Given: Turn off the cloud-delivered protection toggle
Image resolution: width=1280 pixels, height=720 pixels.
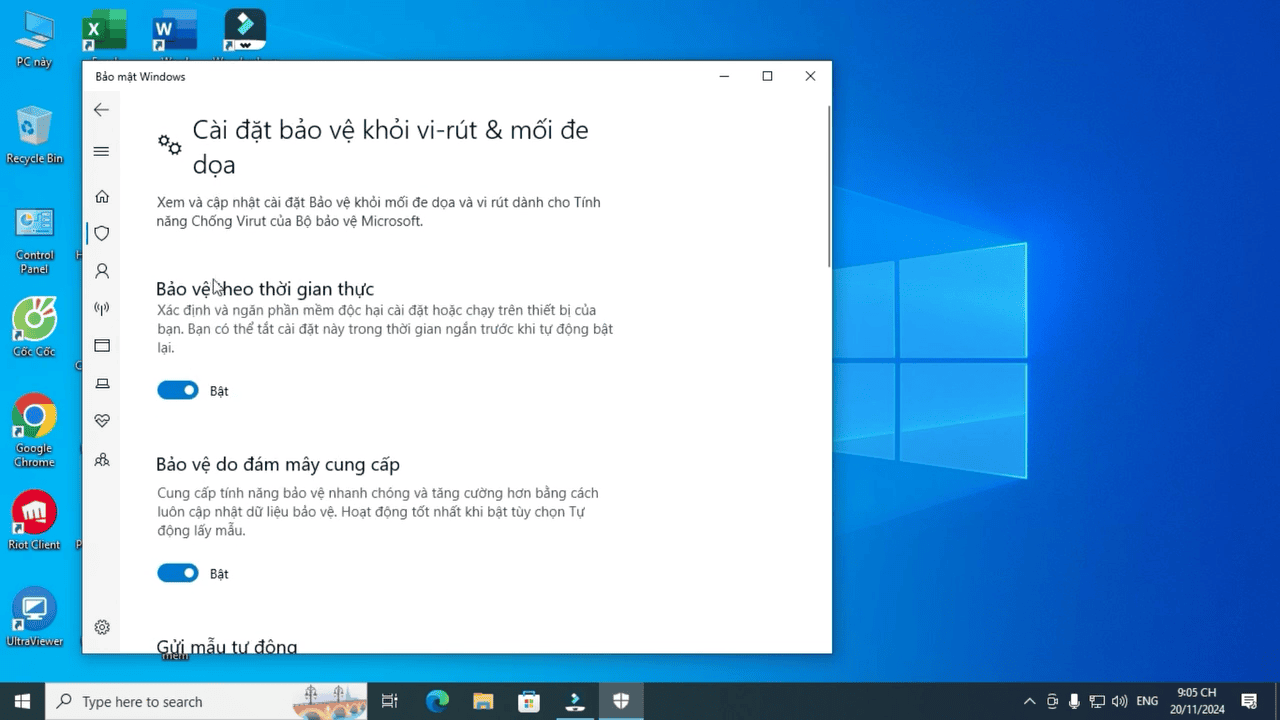Looking at the screenshot, I should pos(178,573).
